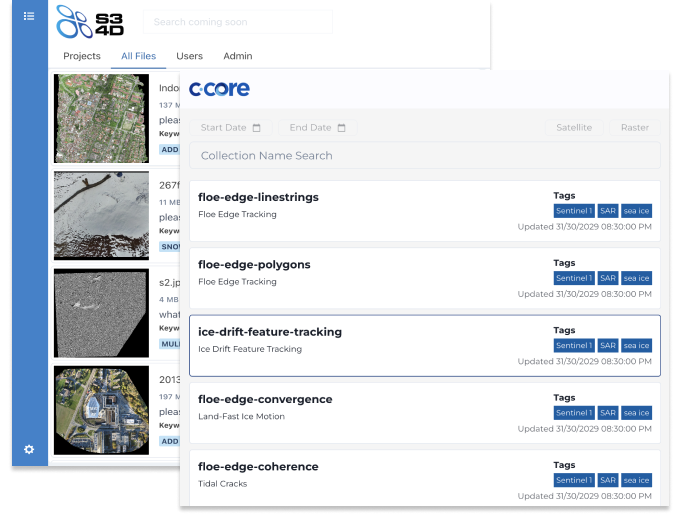Open the aerial town map thumbnail
Viewport: 680px width, 521px height.
coord(101,117)
